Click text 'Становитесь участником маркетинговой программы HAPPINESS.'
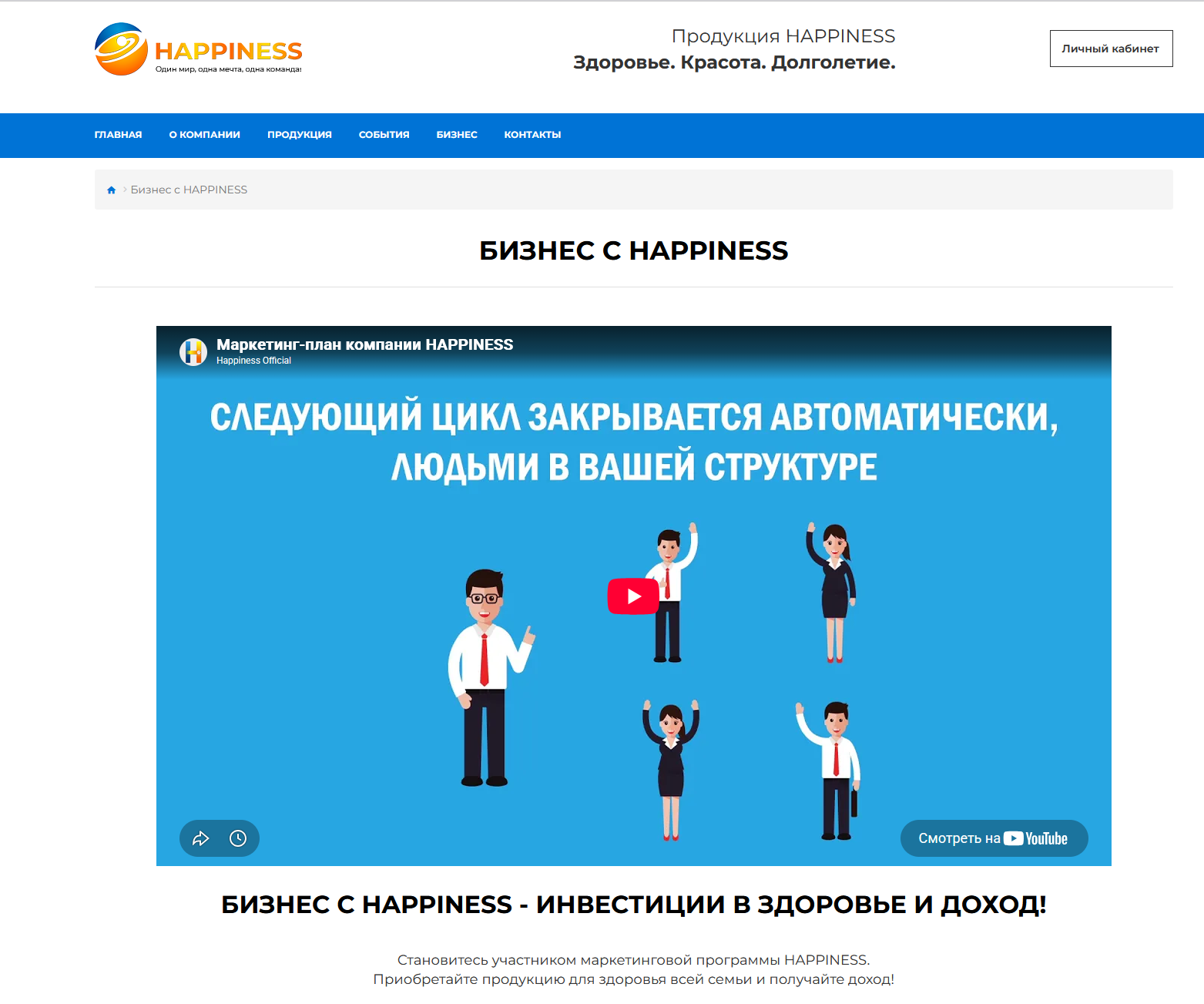 click(633, 960)
